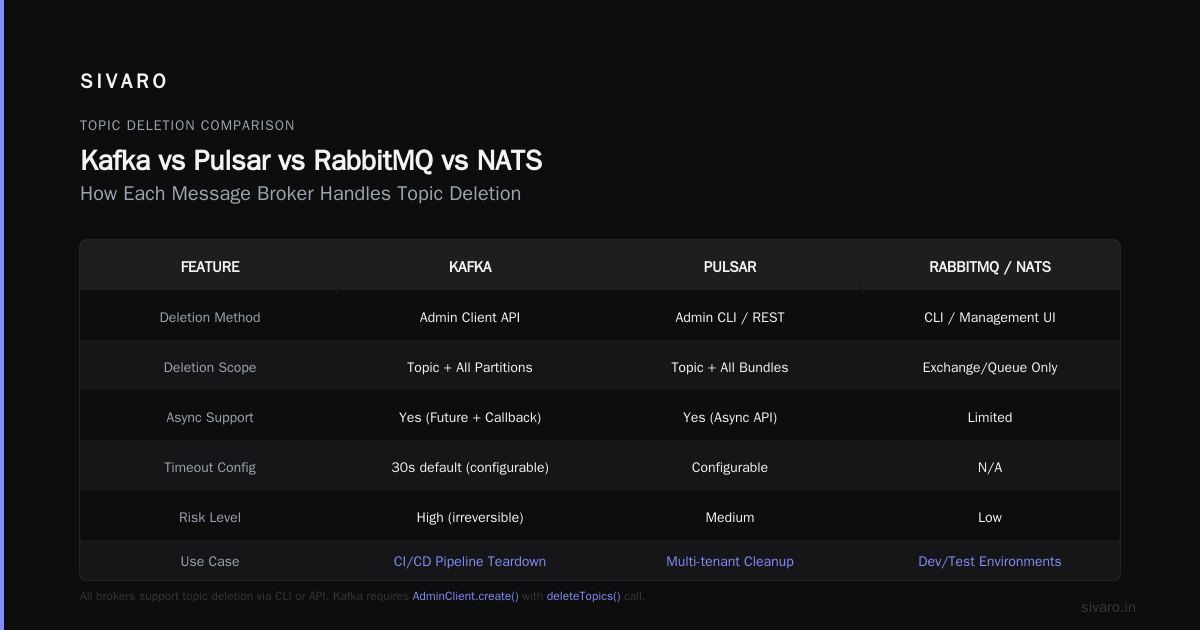Select the High (irreversible) risk cell
Image resolution: width=1200 pixels, height=630 pixels.
[470, 517]
